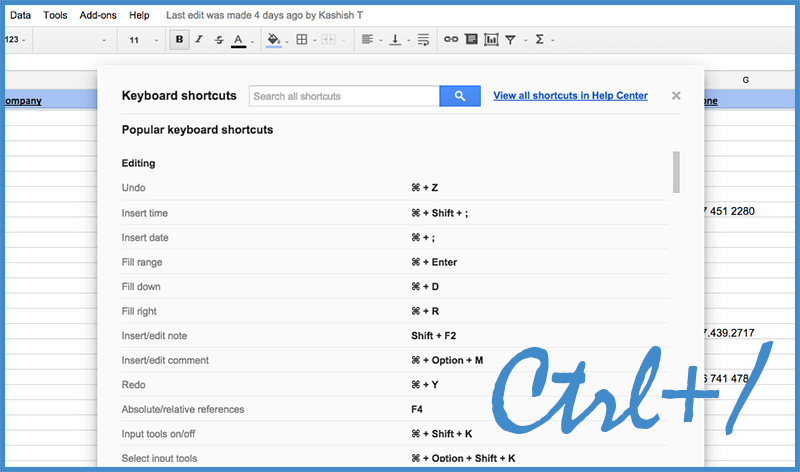The image size is (800, 472).
Task: Click Popular keyboard shortcuts heading
Action: click(197, 130)
